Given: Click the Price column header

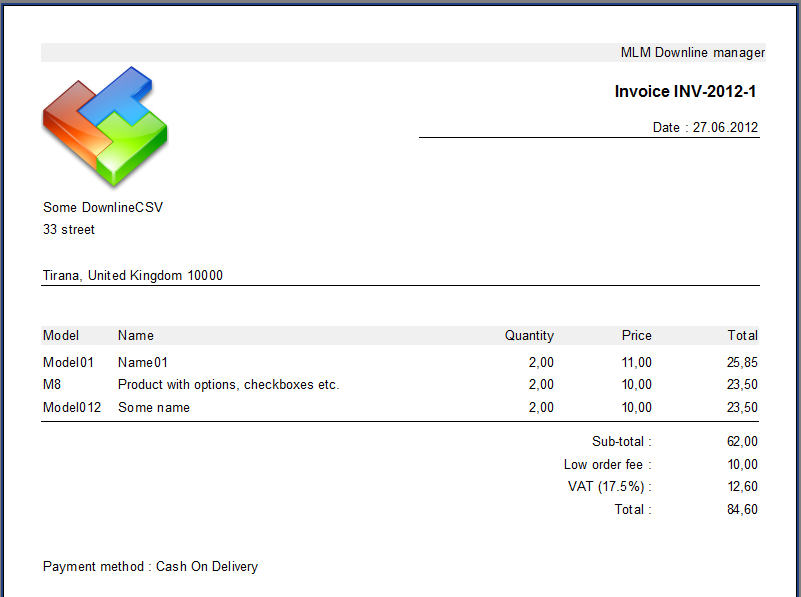Looking at the screenshot, I should tap(636, 336).
